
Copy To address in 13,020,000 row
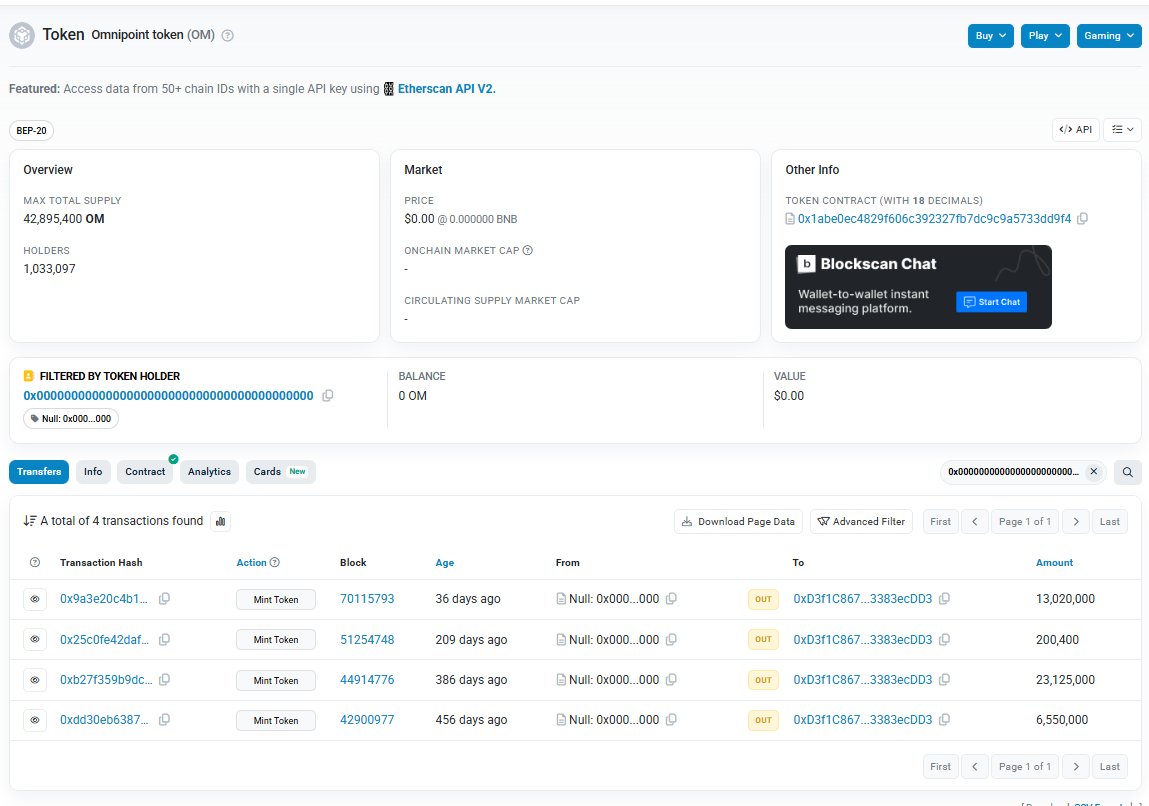pos(945,599)
